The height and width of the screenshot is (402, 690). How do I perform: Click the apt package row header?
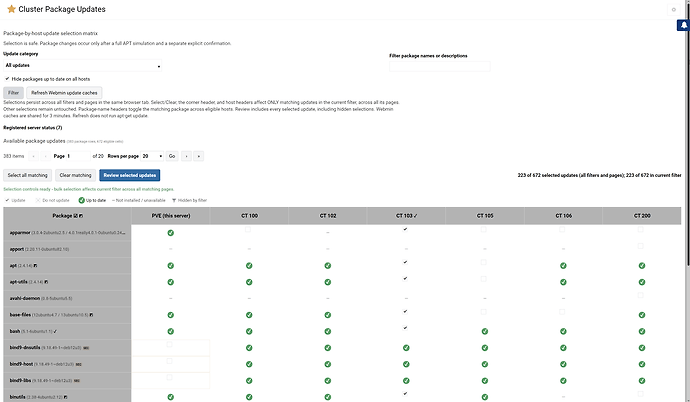tap(67, 266)
